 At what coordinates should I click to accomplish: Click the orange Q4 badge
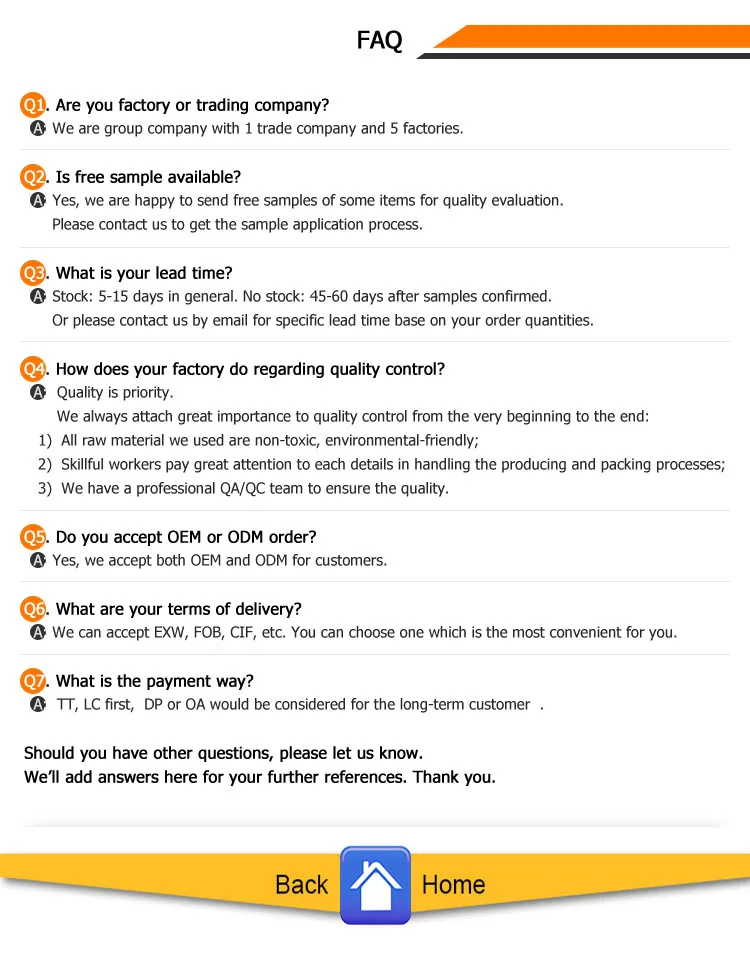tap(34, 369)
